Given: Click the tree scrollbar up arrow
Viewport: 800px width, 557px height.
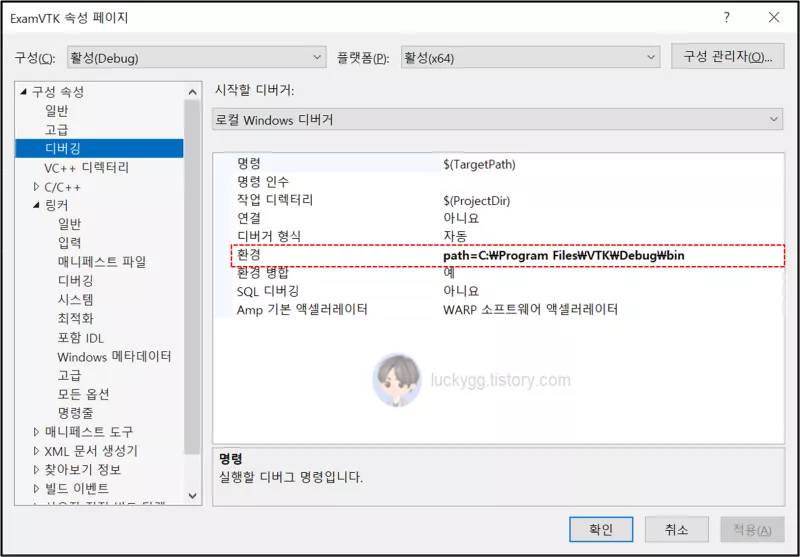Looking at the screenshot, I should tap(192, 92).
